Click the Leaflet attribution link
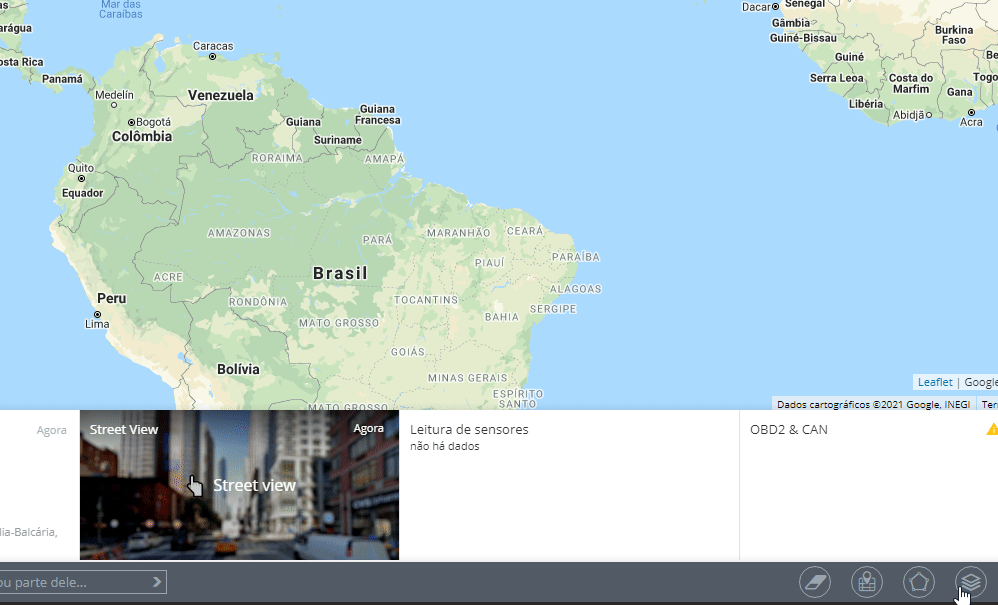 click(935, 382)
